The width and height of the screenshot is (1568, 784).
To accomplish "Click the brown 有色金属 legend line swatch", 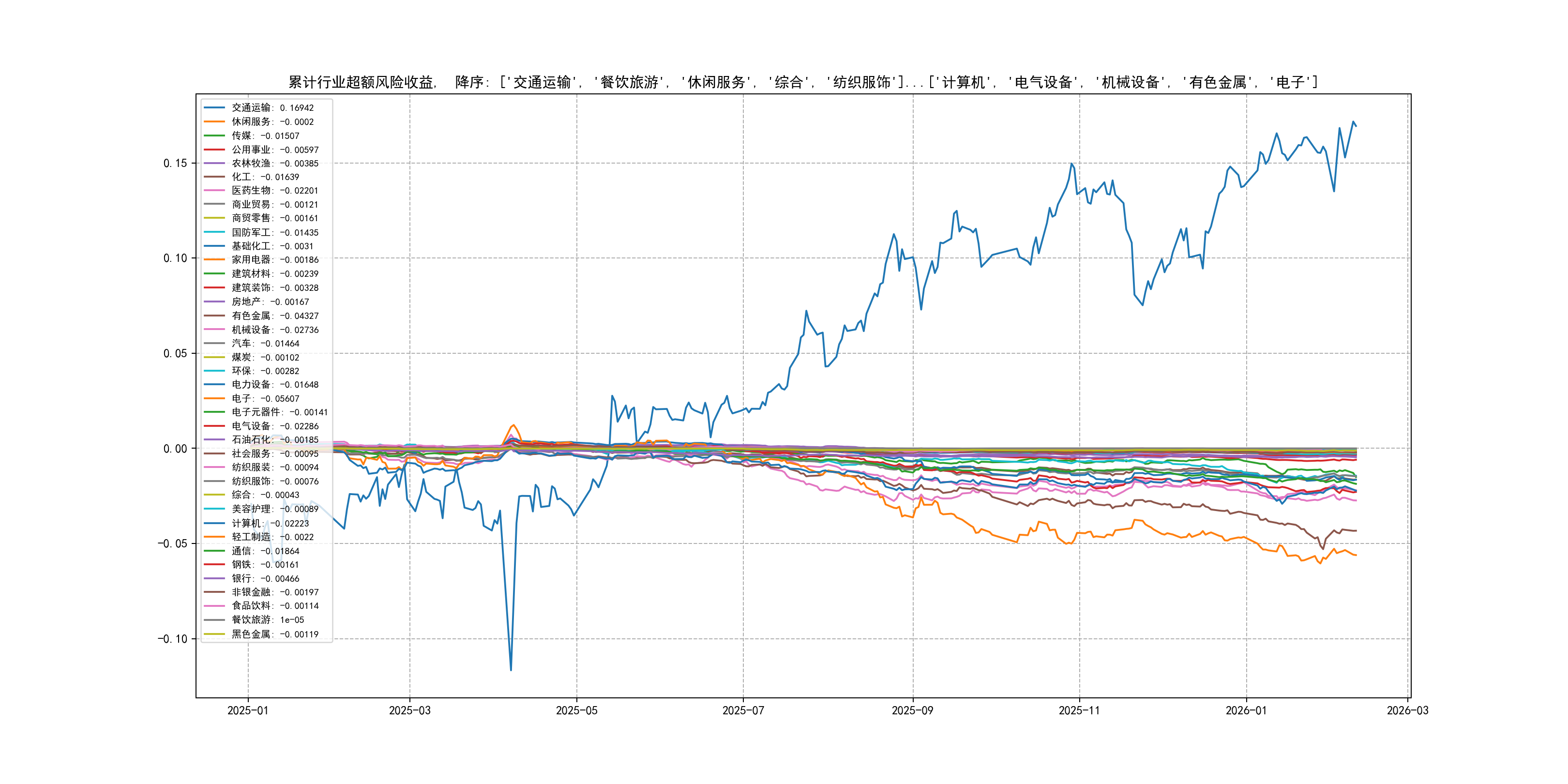I will [x=214, y=316].
